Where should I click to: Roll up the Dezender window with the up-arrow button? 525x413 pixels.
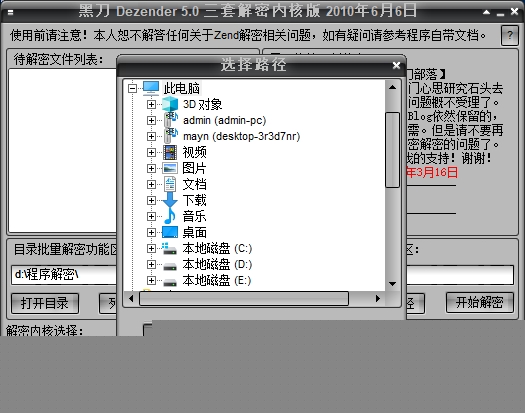coord(486,12)
